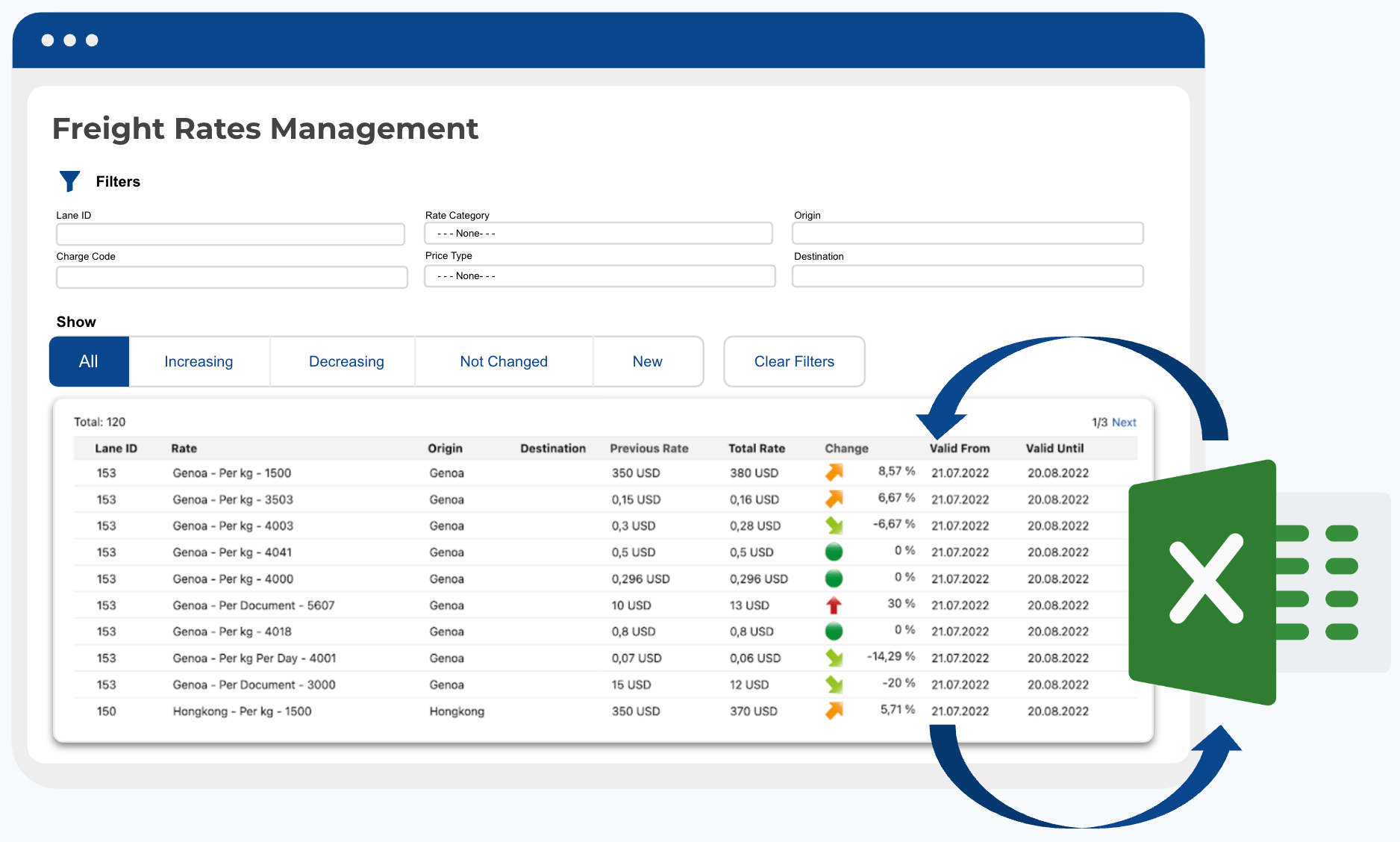1400x842 pixels.
Task: Select the All show tab
Action: point(89,361)
